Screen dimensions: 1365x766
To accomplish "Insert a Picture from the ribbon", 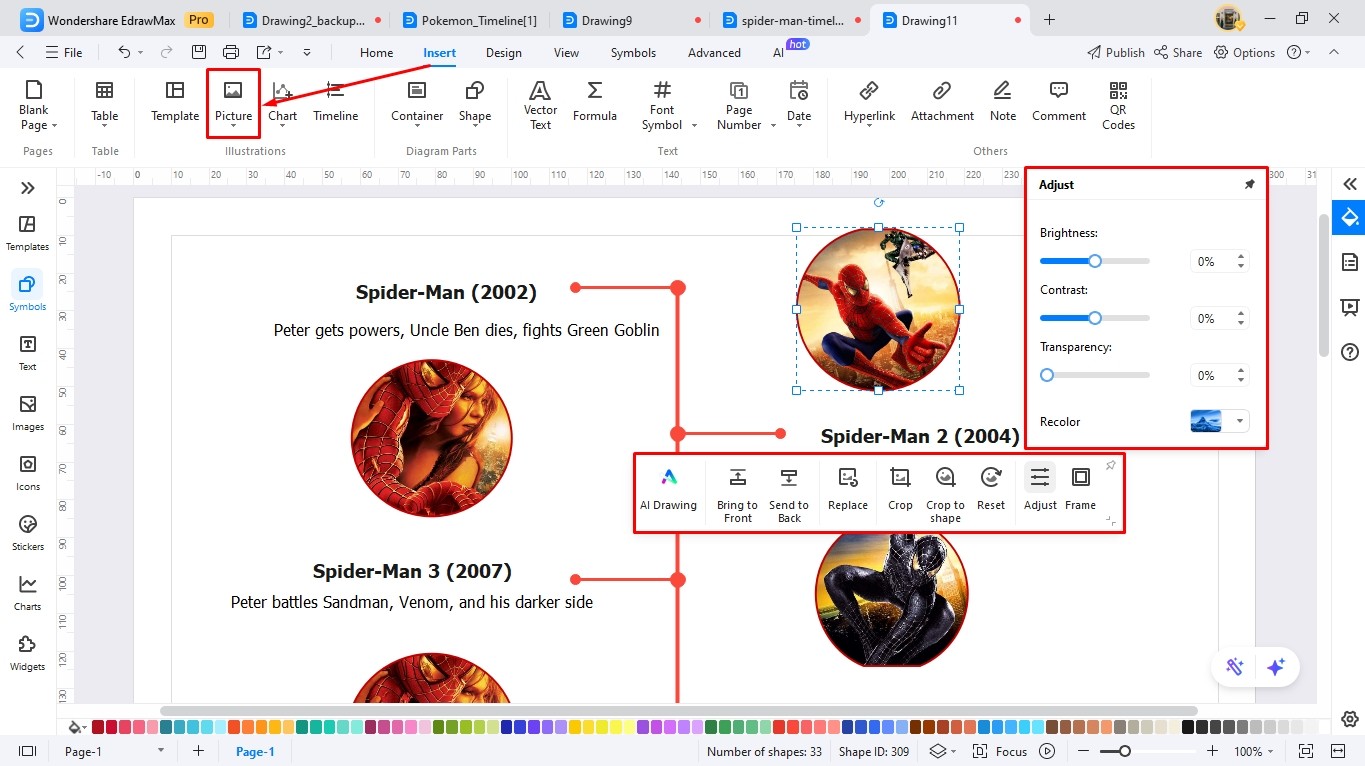I will point(233,103).
